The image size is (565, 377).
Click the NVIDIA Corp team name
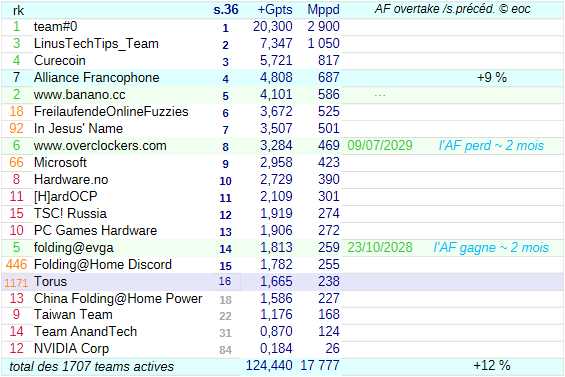coord(71,349)
